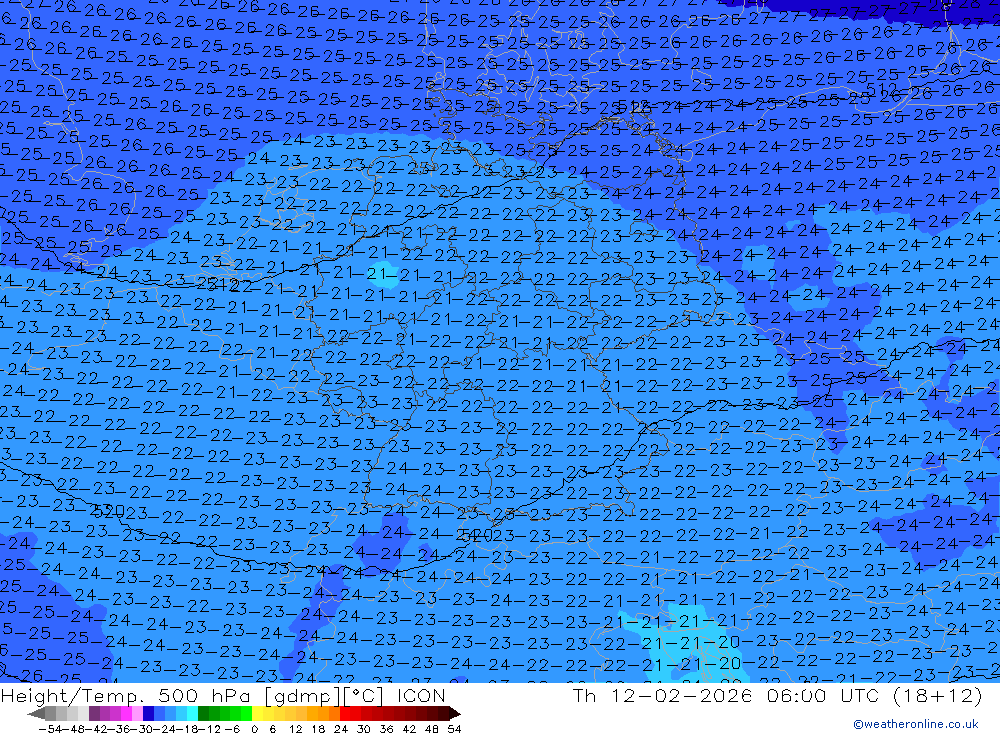Select the bright red swatch above legend 24
Viewport: 1000px width, 733px height.
(x=345, y=714)
